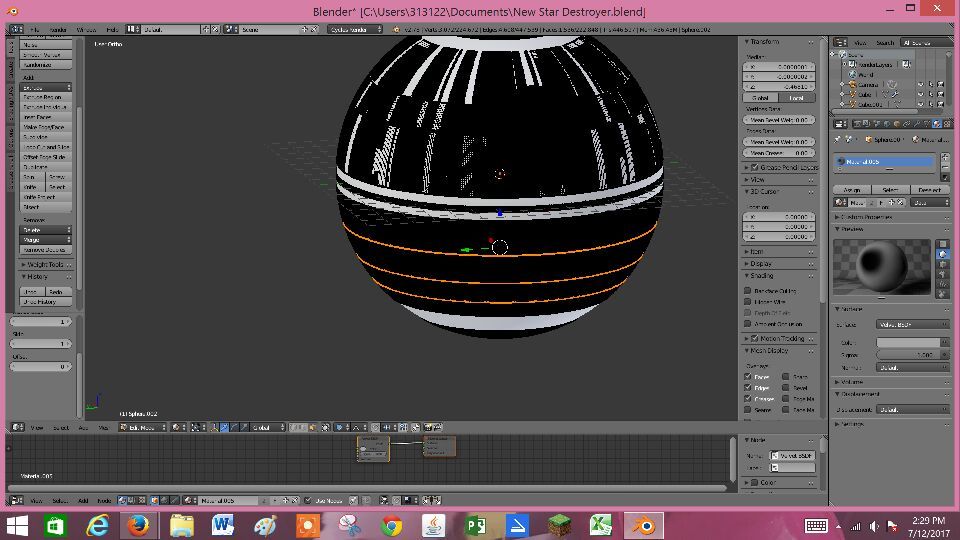Open the Global orientation dropdown
Viewport: 960px width, 540px height.
(268, 427)
